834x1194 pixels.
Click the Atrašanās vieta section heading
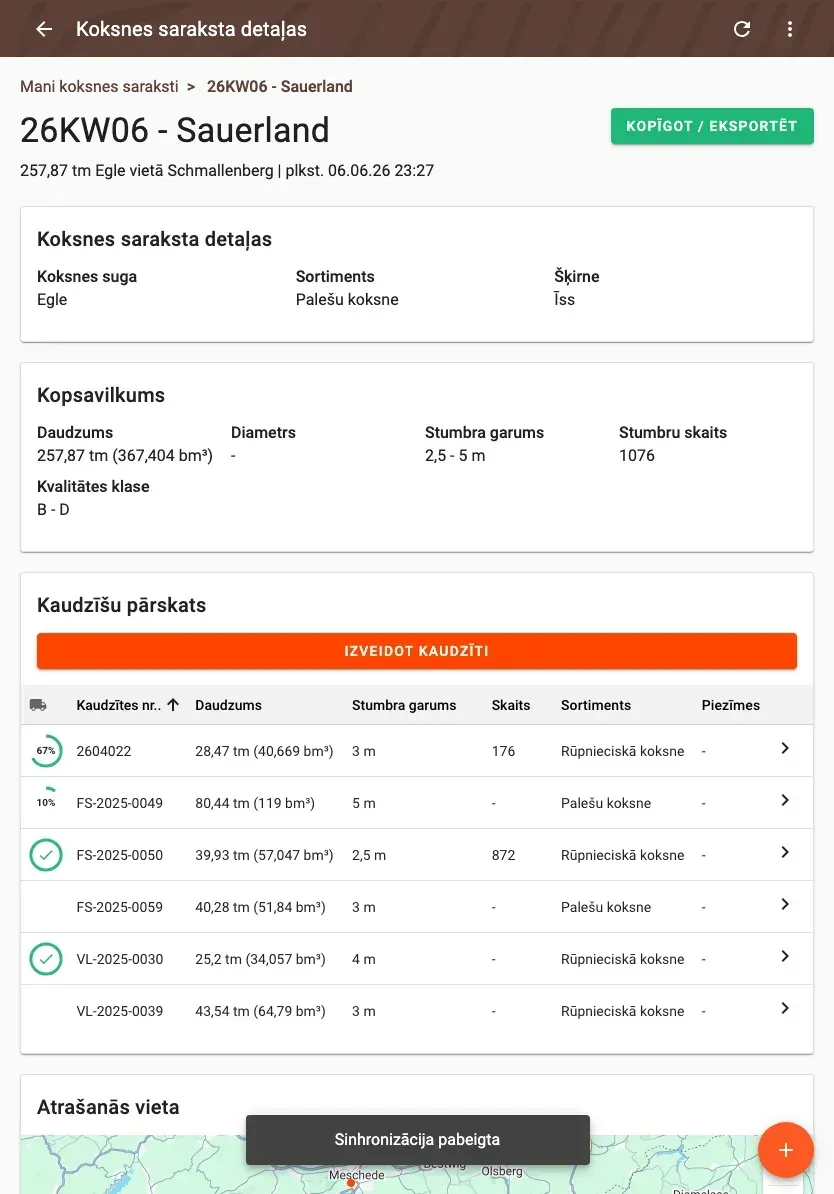(108, 1107)
